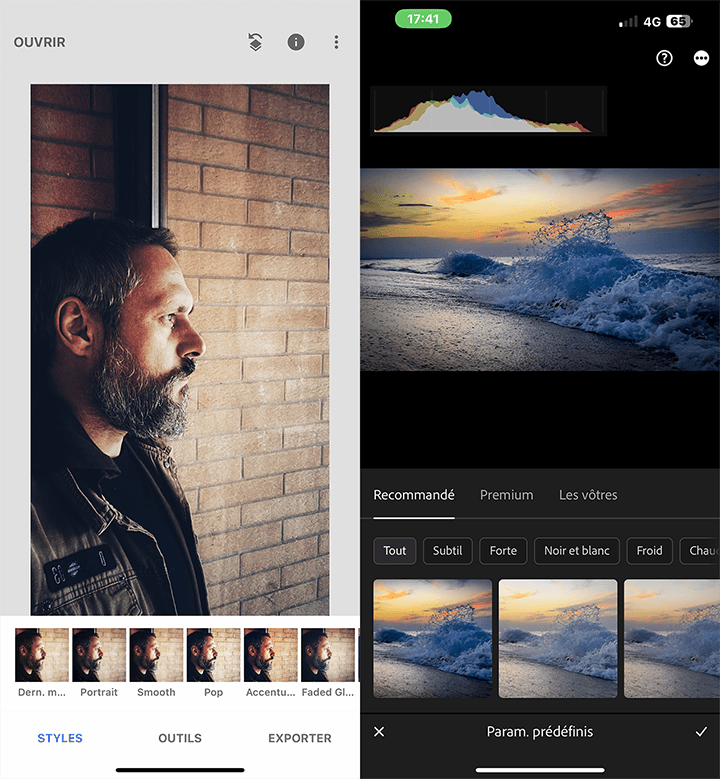Apply the Pop style thumbnail
This screenshot has width=720, height=779.
213,655
